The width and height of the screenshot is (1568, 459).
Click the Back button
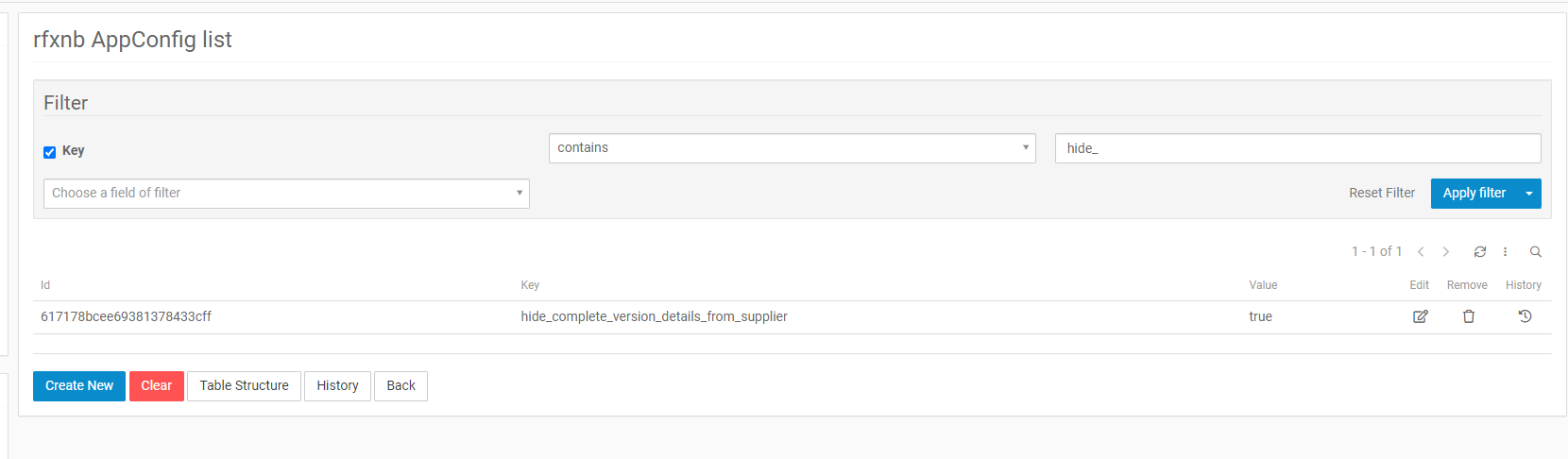coord(401,386)
